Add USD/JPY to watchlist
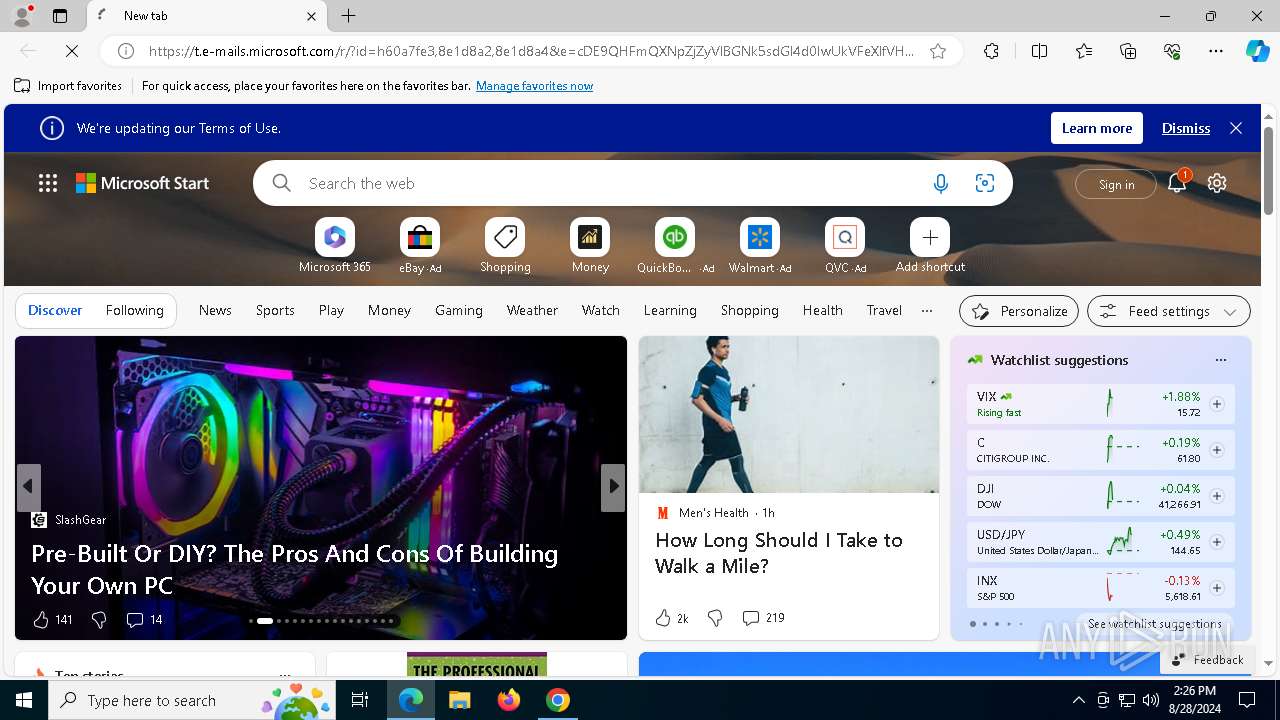This screenshot has height=720, width=1280. pos(1217,542)
